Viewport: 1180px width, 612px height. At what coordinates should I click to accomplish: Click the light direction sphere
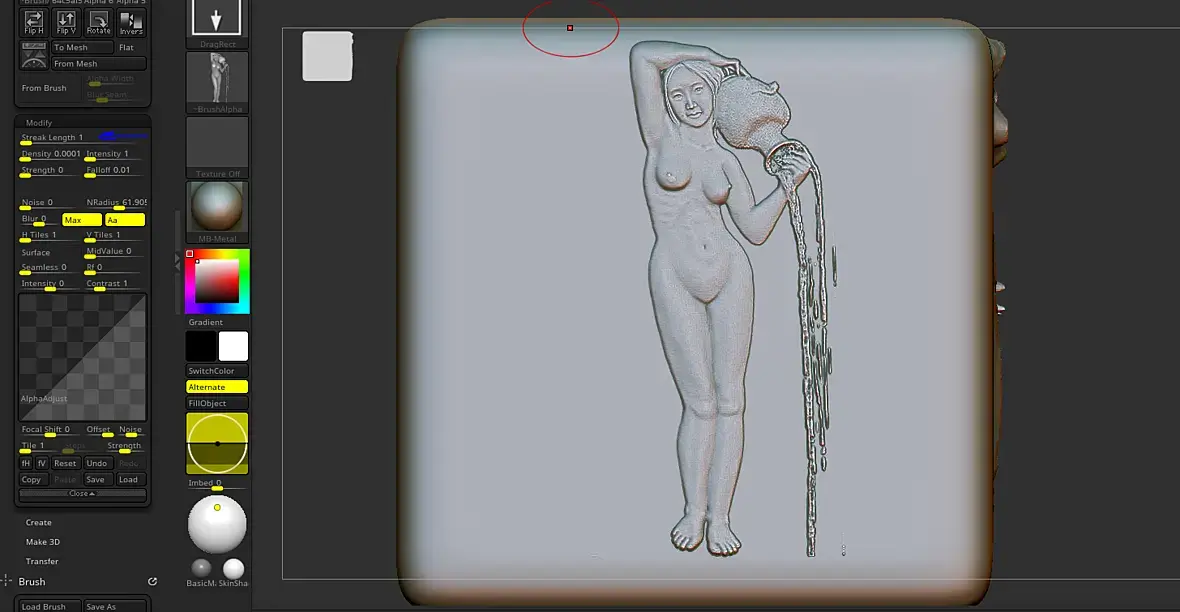217,524
